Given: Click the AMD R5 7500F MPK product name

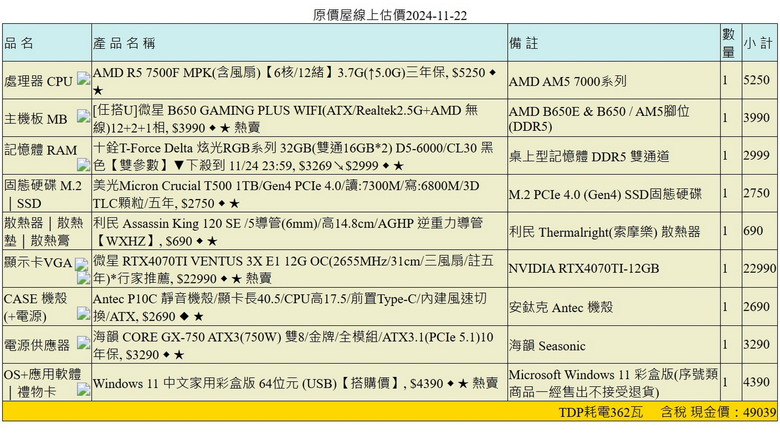Looking at the screenshot, I should coord(294,81).
